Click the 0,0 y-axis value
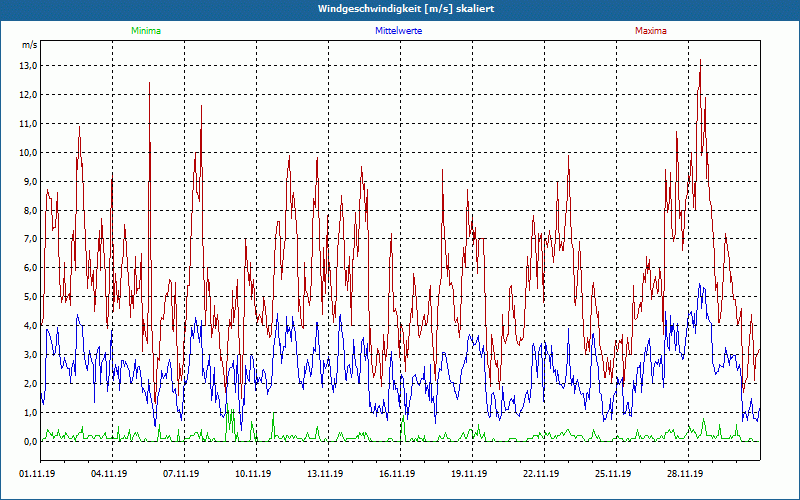Screen dimensions: 800x500 [x=30, y=441]
